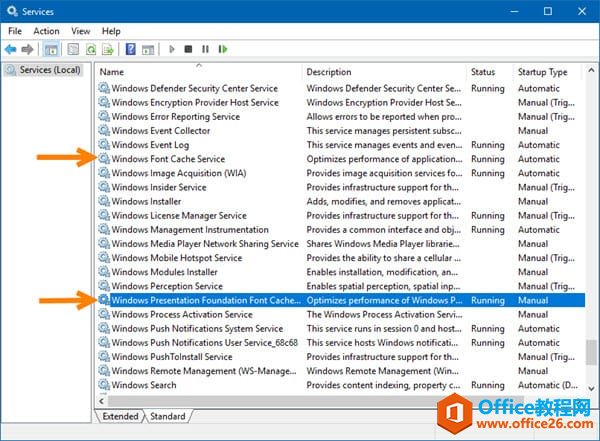Click gear icon of Windows Insider Service
Screen dimensions: 600x441
[x=104, y=187]
